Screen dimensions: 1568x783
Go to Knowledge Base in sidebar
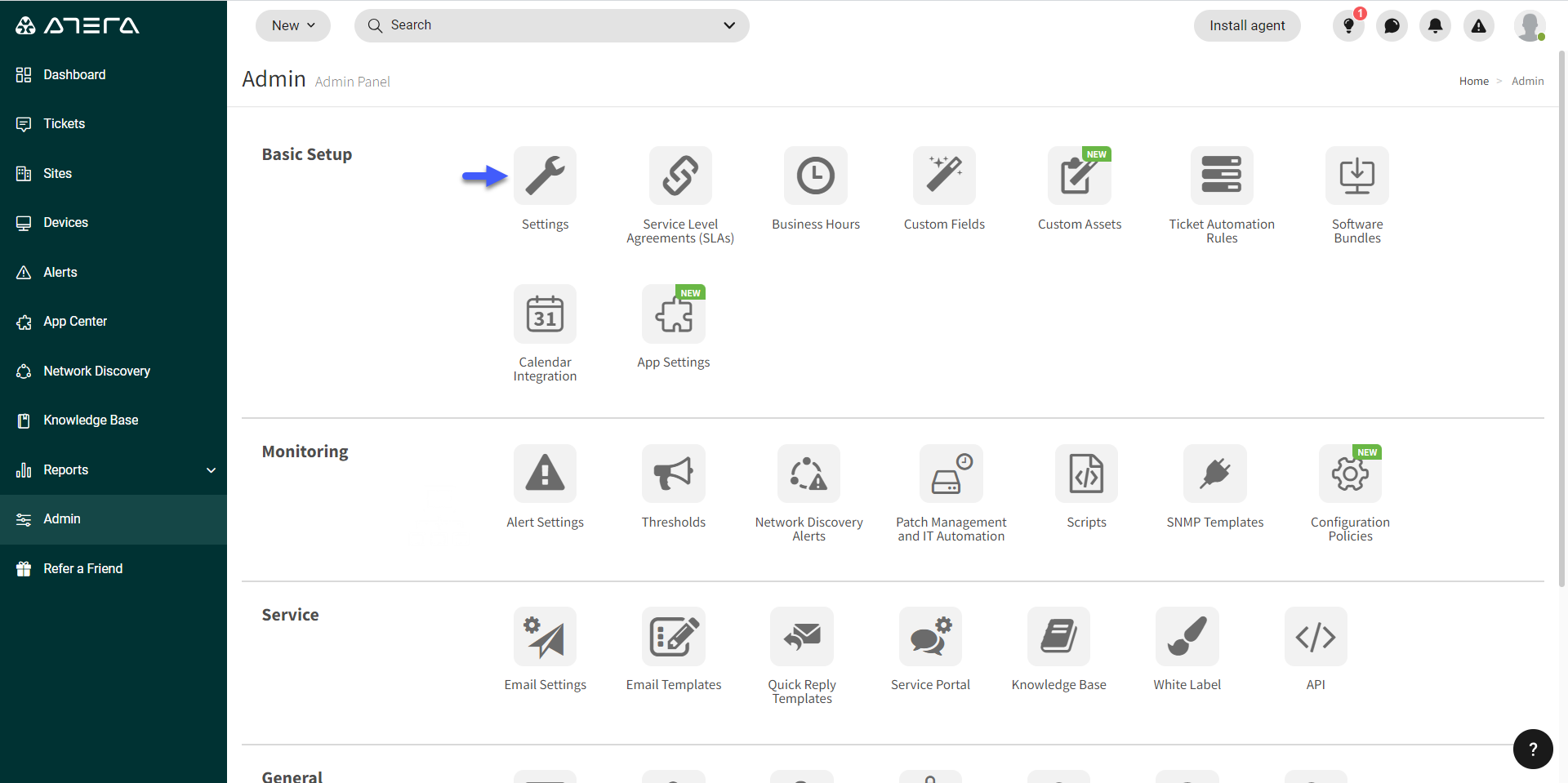pyautogui.click(x=114, y=420)
